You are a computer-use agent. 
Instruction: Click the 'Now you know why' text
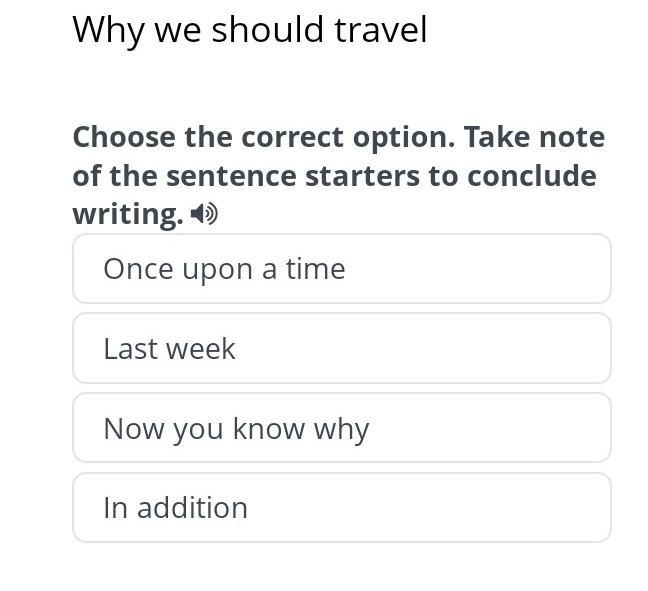236,429
